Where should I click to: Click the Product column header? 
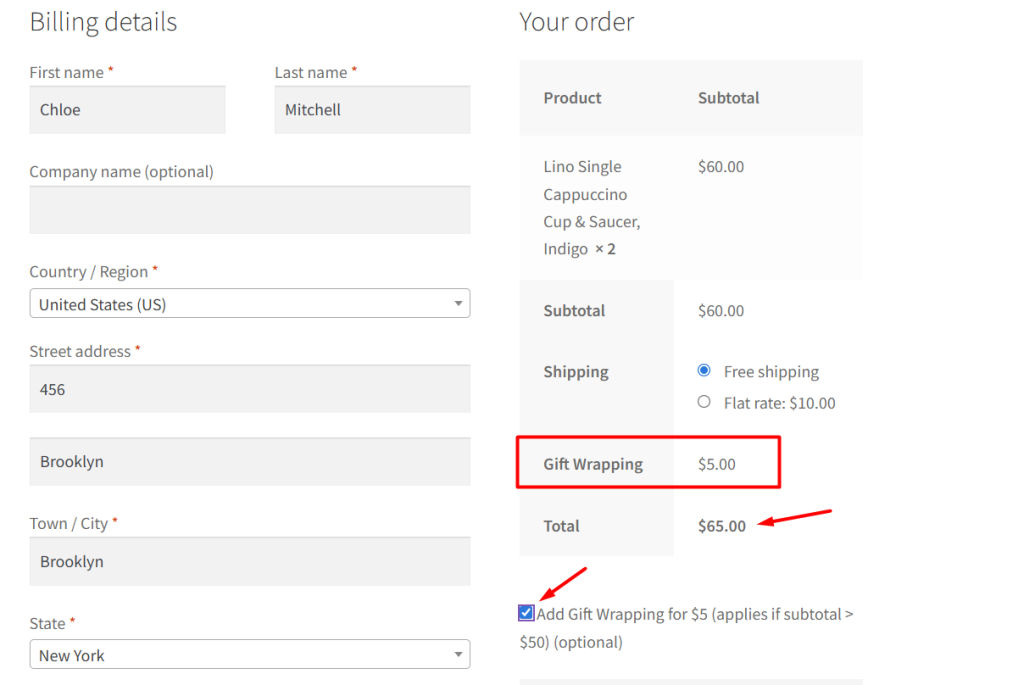pyautogui.click(x=572, y=98)
